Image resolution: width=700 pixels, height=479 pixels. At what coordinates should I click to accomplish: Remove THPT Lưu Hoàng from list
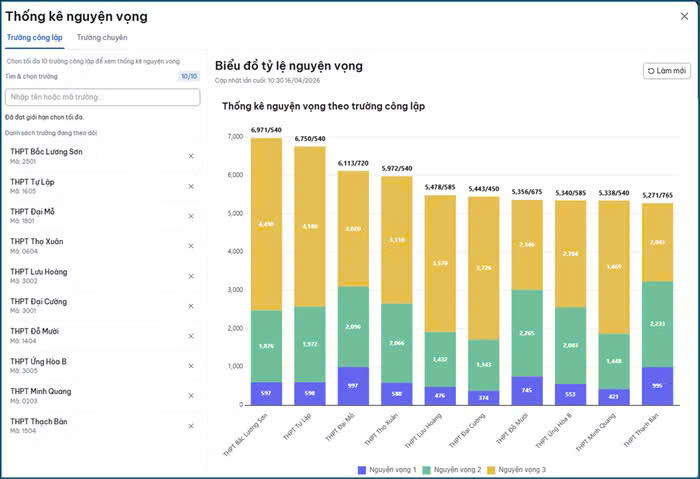[x=191, y=275]
